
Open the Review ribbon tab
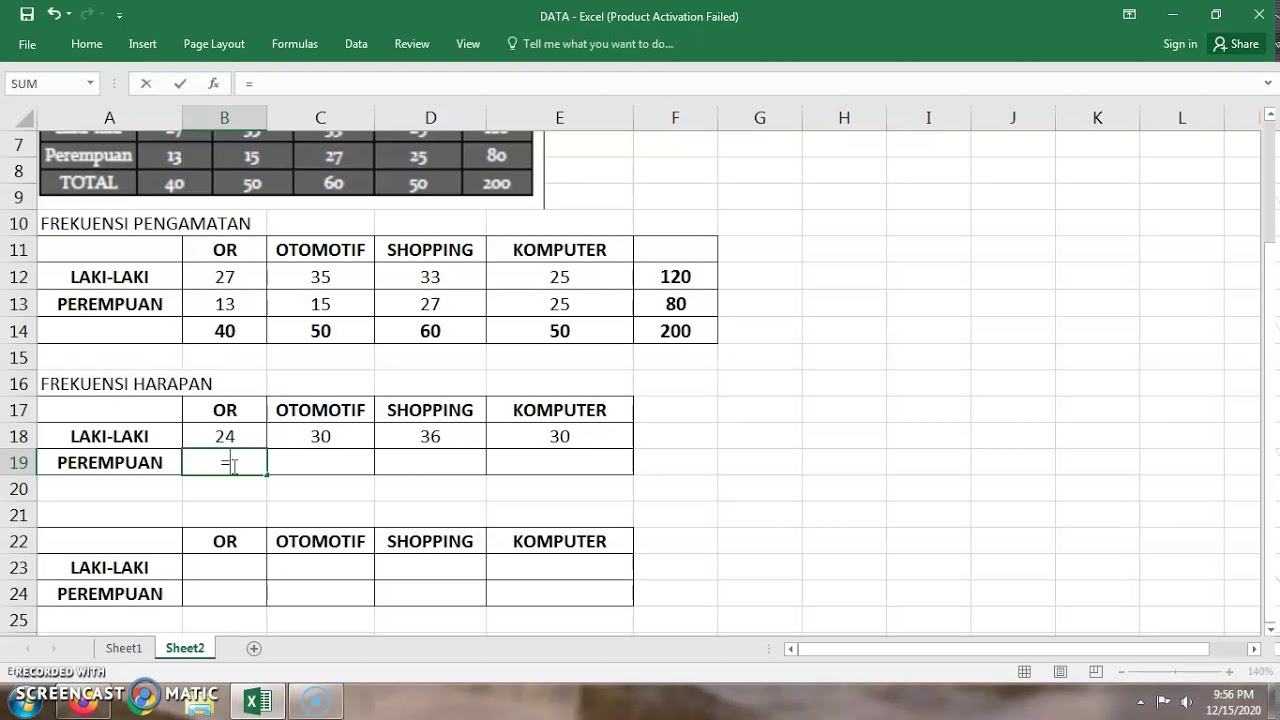[x=412, y=44]
